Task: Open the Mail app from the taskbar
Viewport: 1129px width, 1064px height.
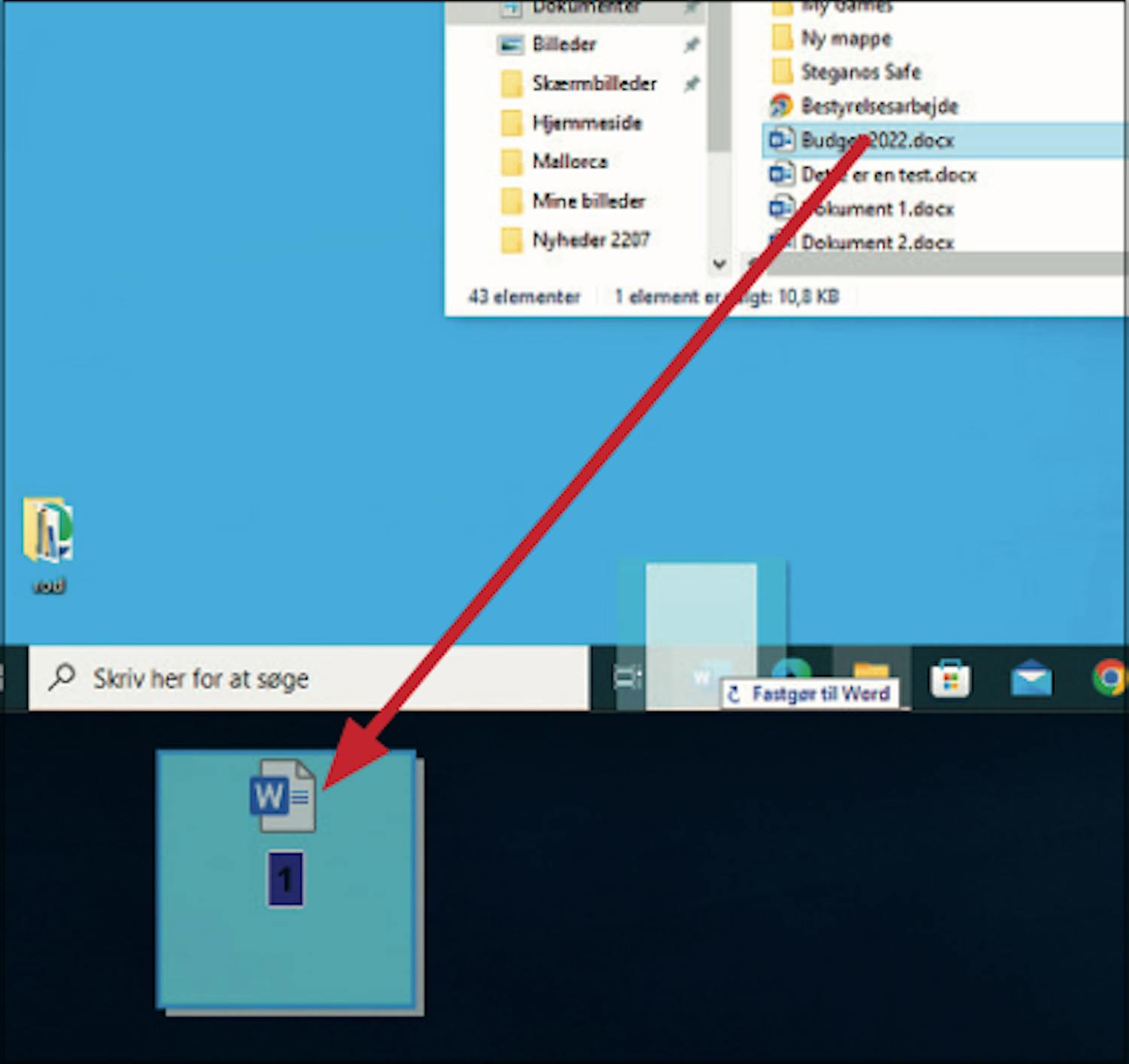Action: pyautogui.click(x=1030, y=678)
